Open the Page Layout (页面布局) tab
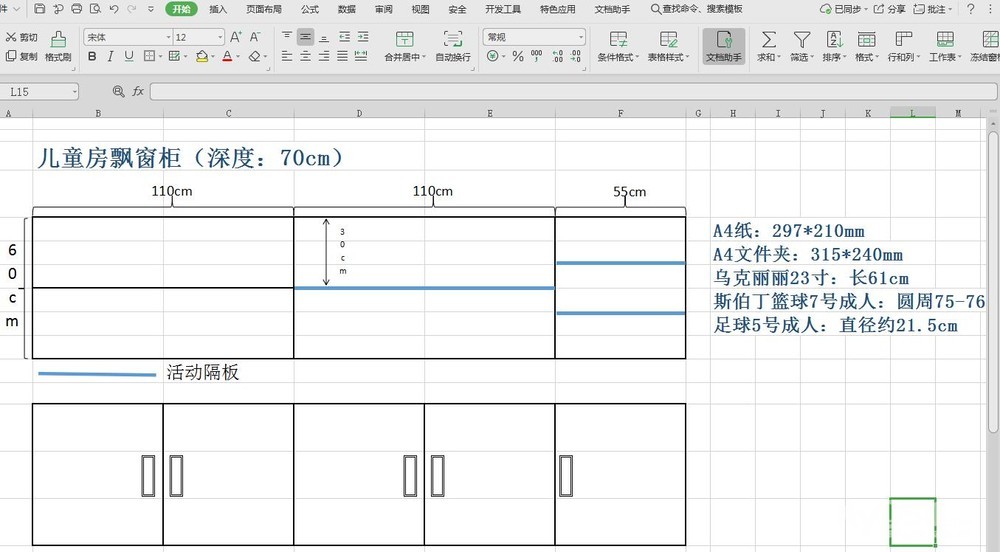This screenshot has width=1000, height=552. point(263,9)
